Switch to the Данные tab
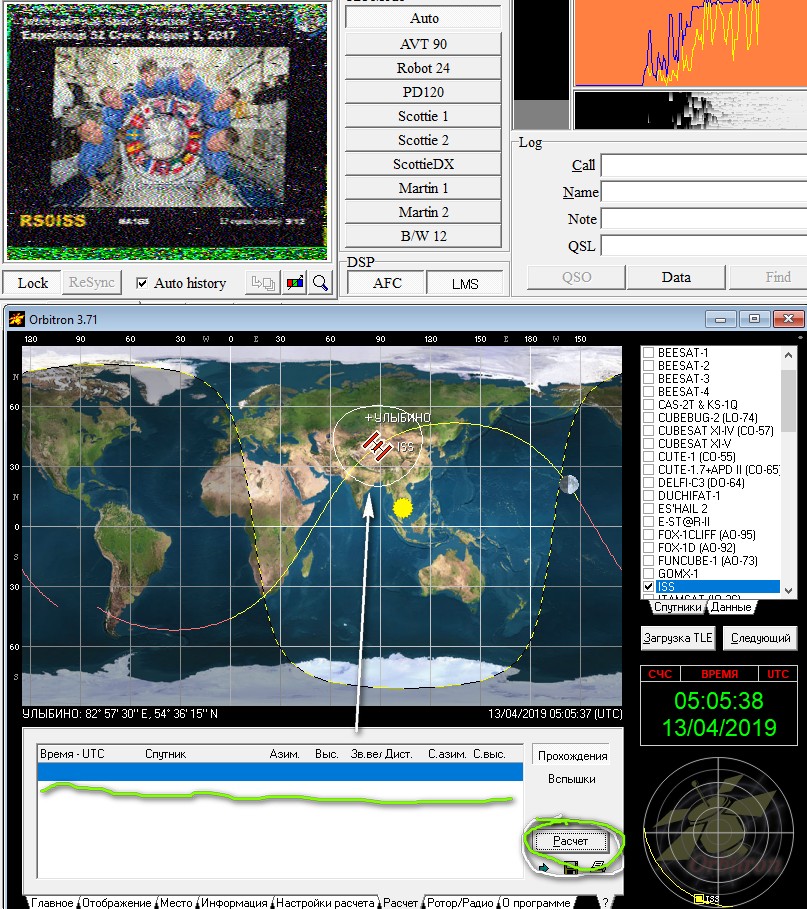Viewport: 807px width, 909px height. tap(731, 607)
